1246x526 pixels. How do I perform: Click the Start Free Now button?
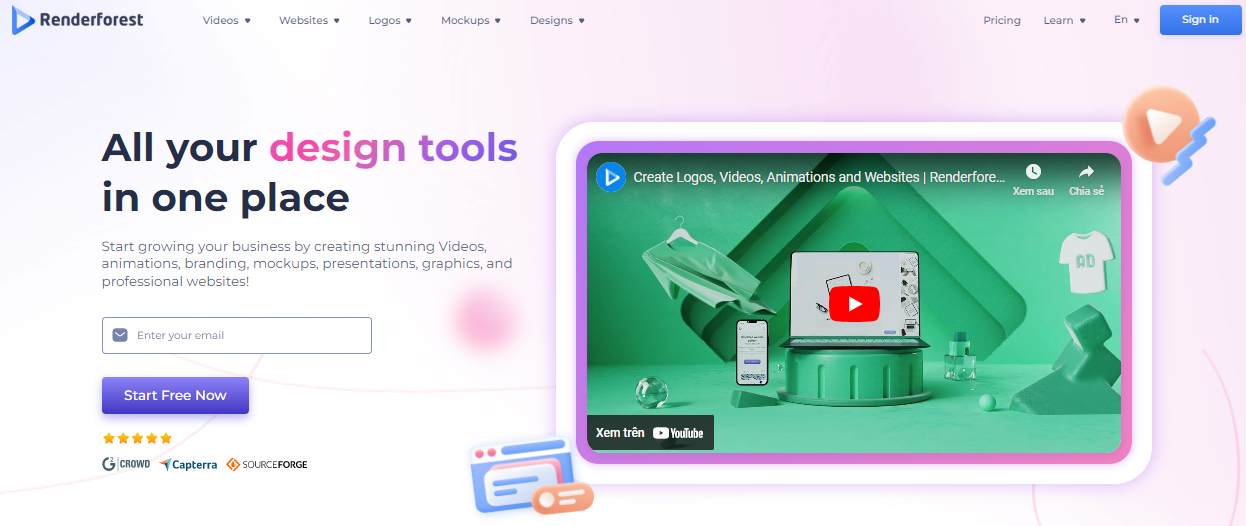click(175, 395)
